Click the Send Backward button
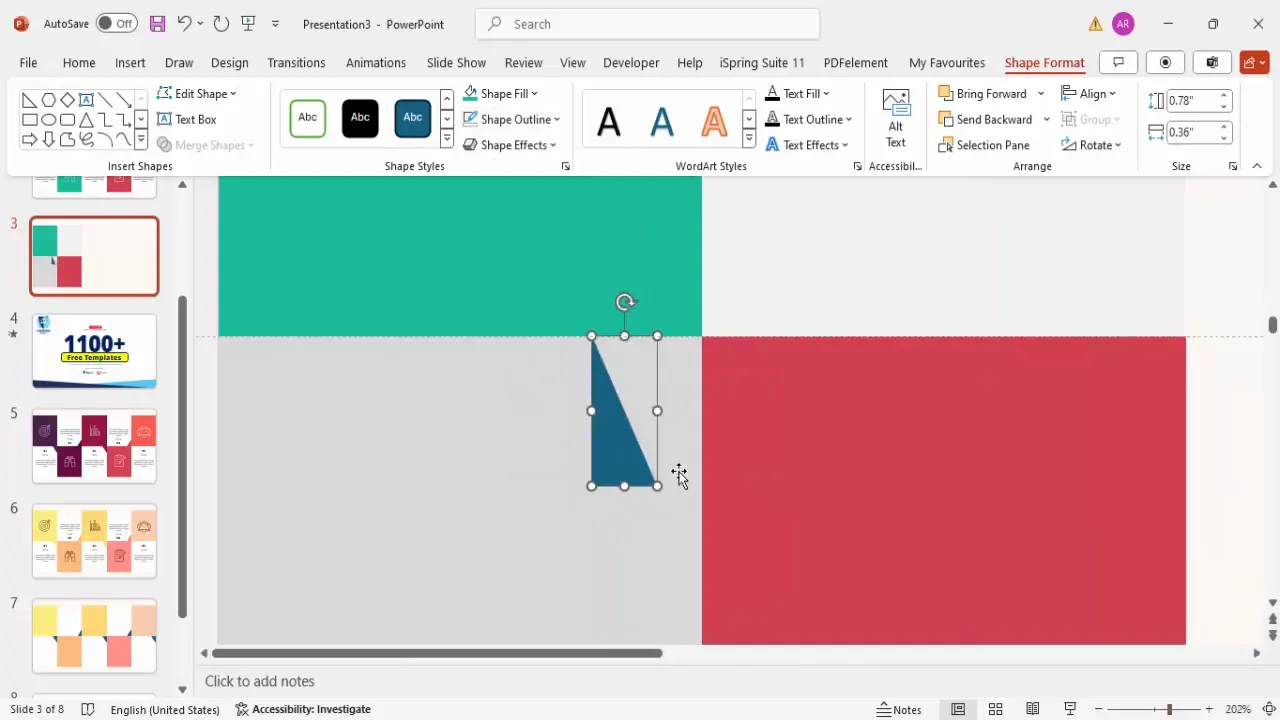Viewport: 1280px width, 720px height. click(x=985, y=119)
